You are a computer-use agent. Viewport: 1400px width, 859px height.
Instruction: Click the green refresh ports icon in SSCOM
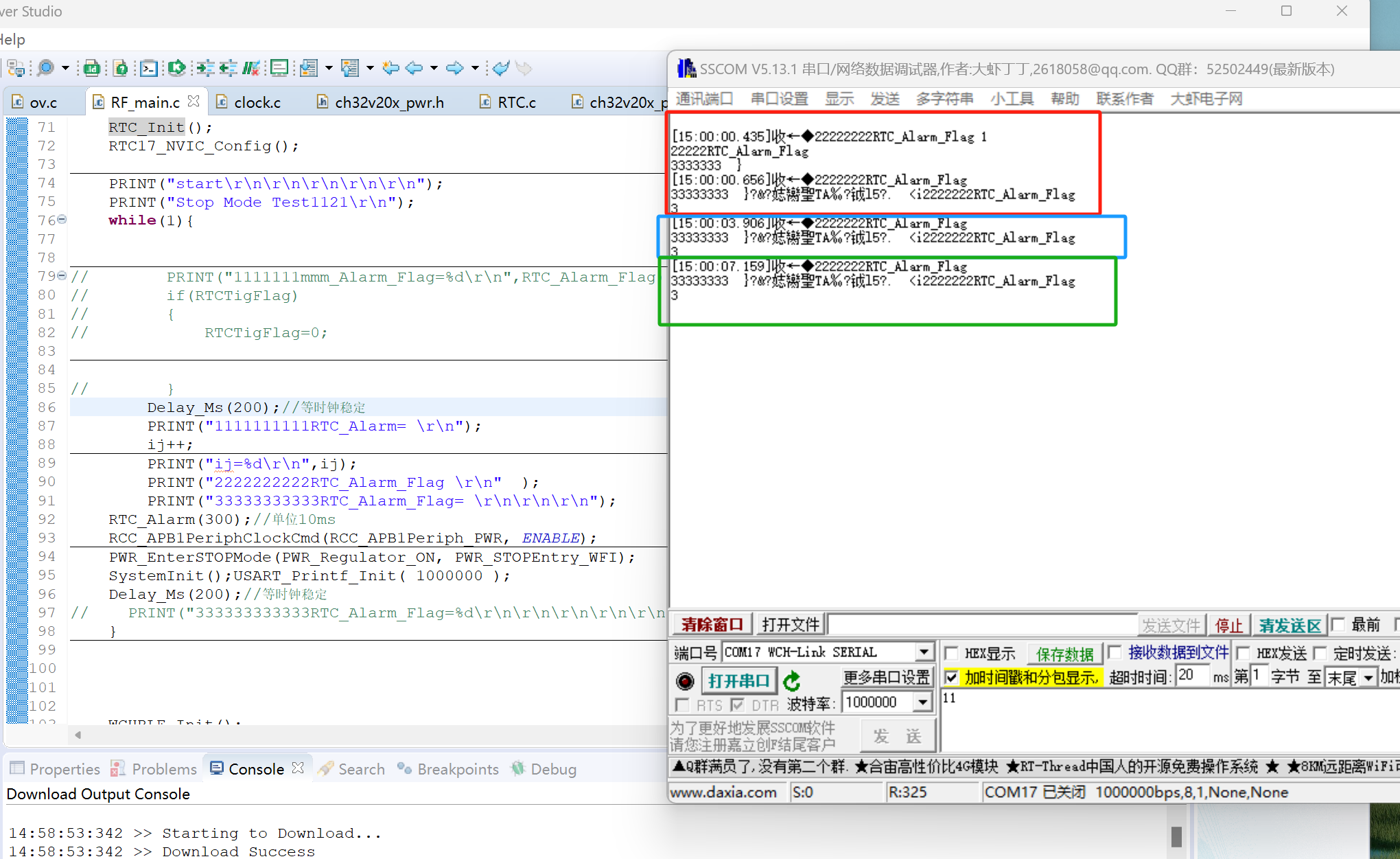792,680
